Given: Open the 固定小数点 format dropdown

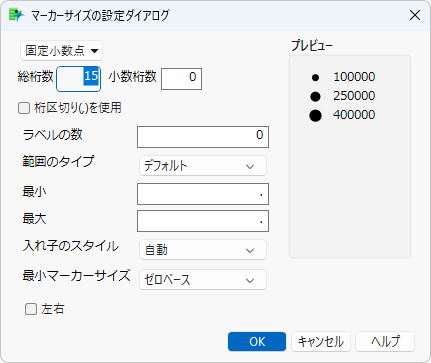Looking at the screenshot, I should coord(61,51).
